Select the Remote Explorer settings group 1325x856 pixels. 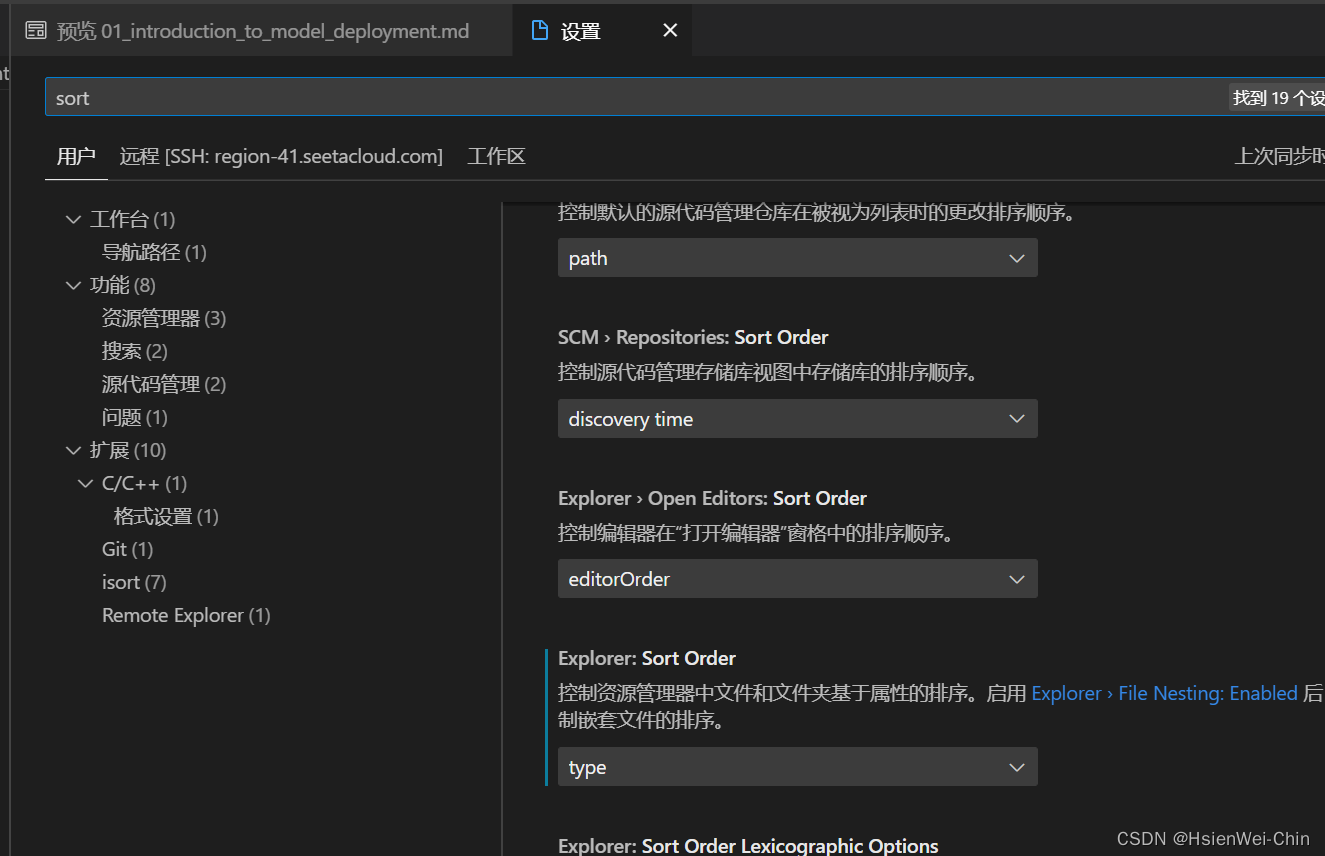tap(186, 614)
